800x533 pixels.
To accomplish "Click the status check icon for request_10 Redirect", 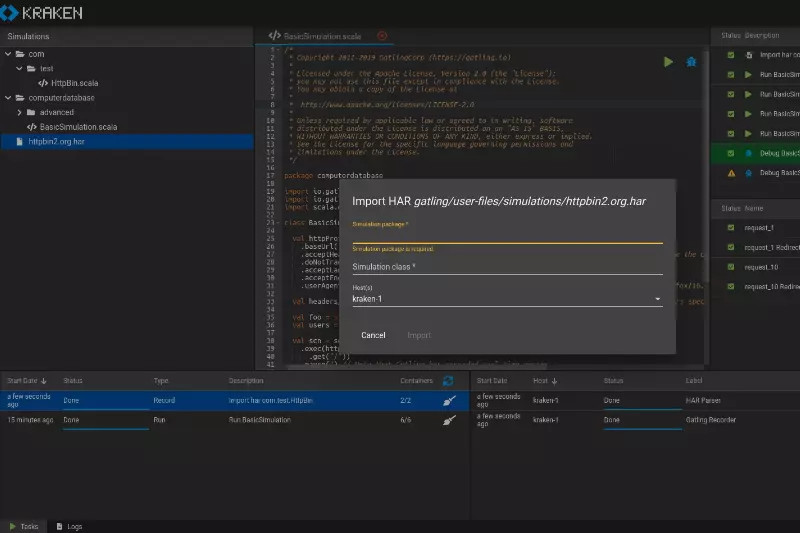I will [x=731, y=287].
